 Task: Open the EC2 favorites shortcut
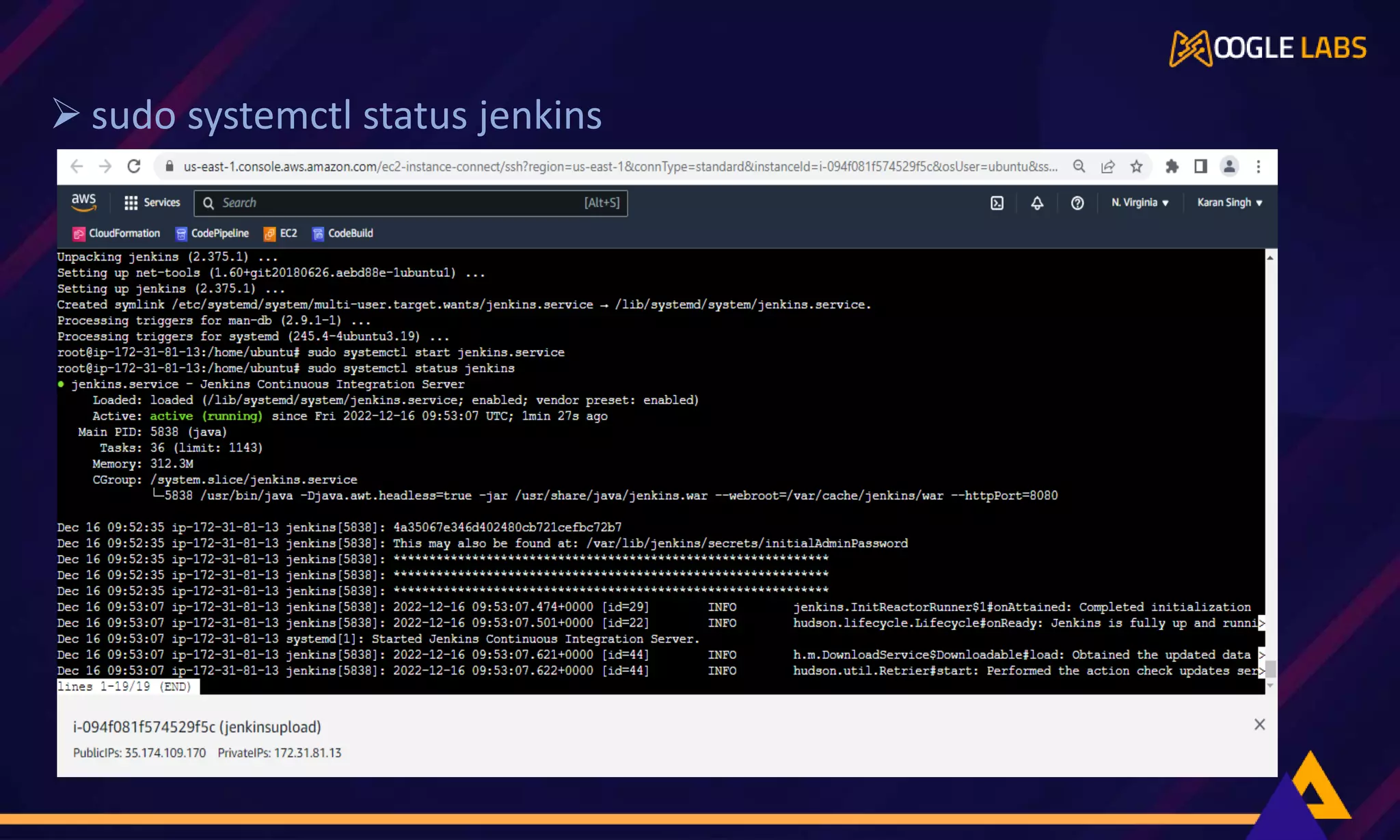(x=281, y=234)
